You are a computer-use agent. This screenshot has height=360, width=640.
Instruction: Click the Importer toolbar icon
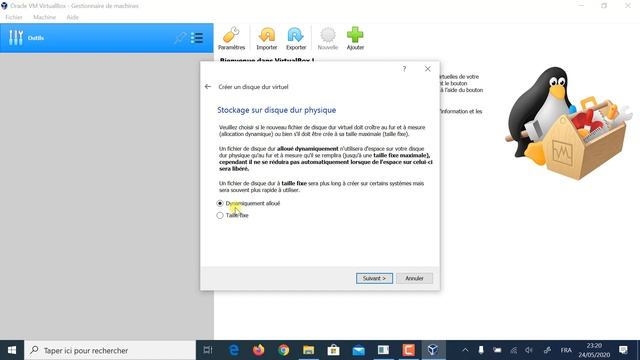coord(267,39)
